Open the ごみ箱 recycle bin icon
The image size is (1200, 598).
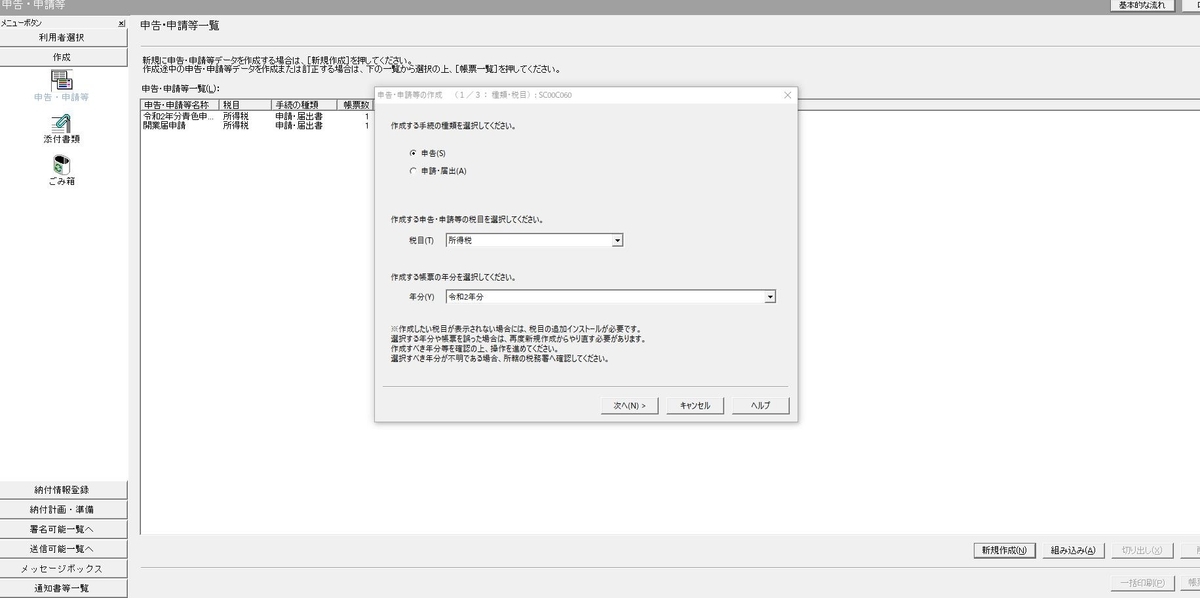(60, 168)
